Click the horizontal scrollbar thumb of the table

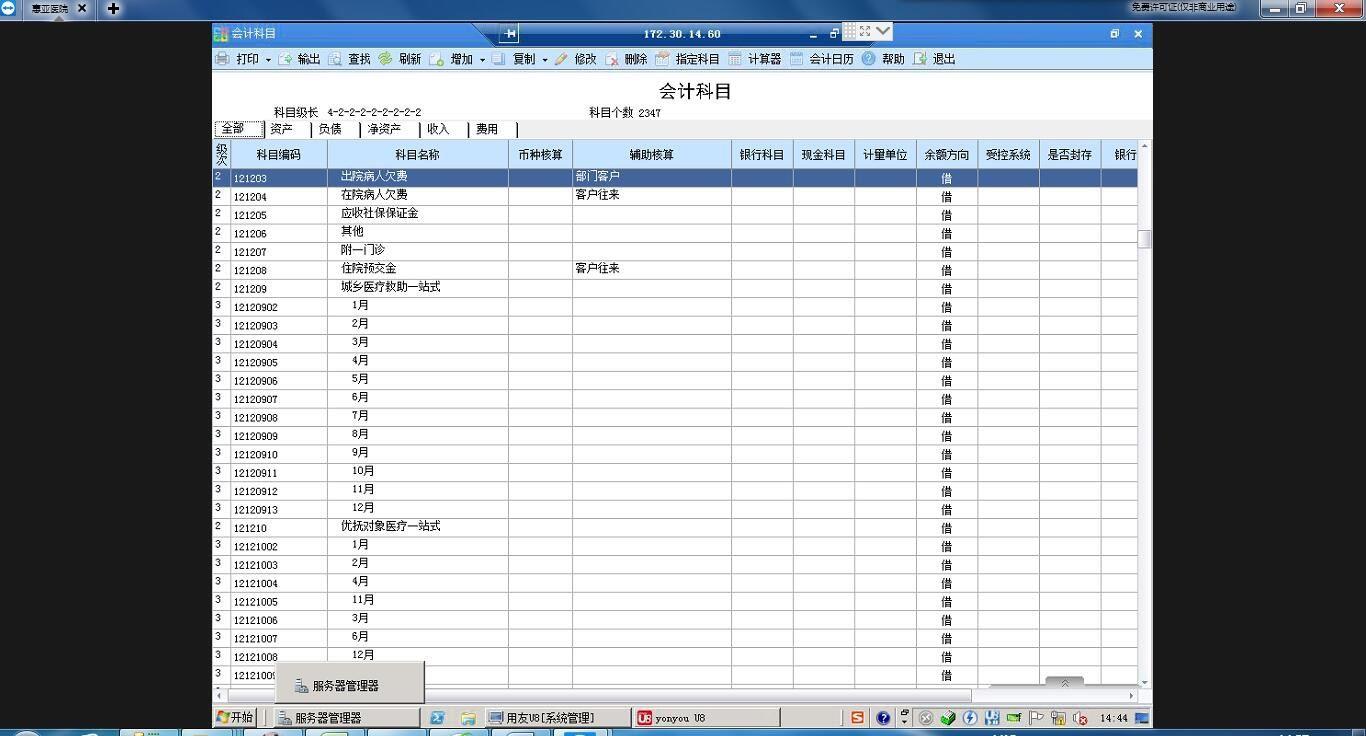point(600,695)
